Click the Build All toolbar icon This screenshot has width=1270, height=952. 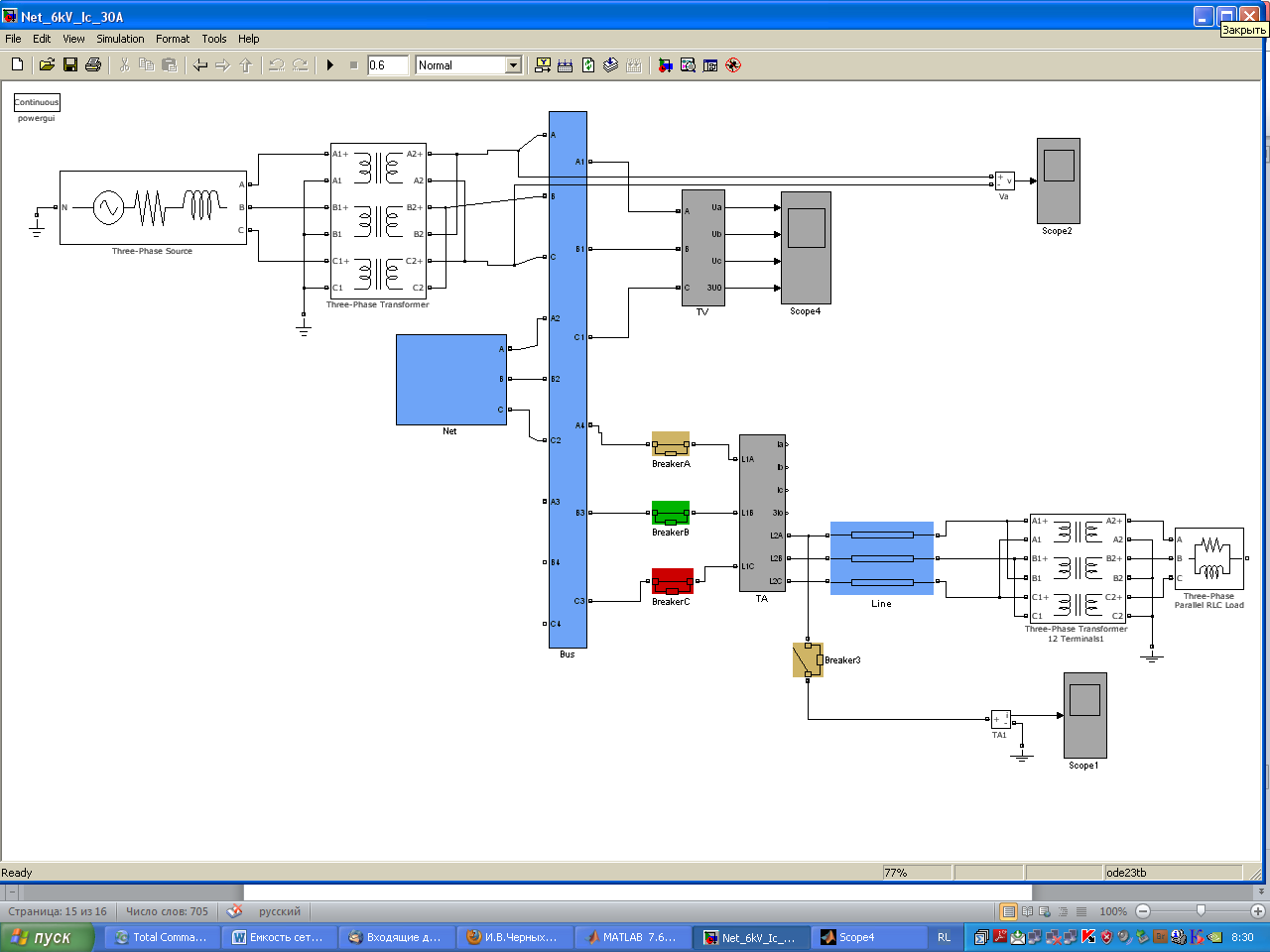tap(566, 64)
